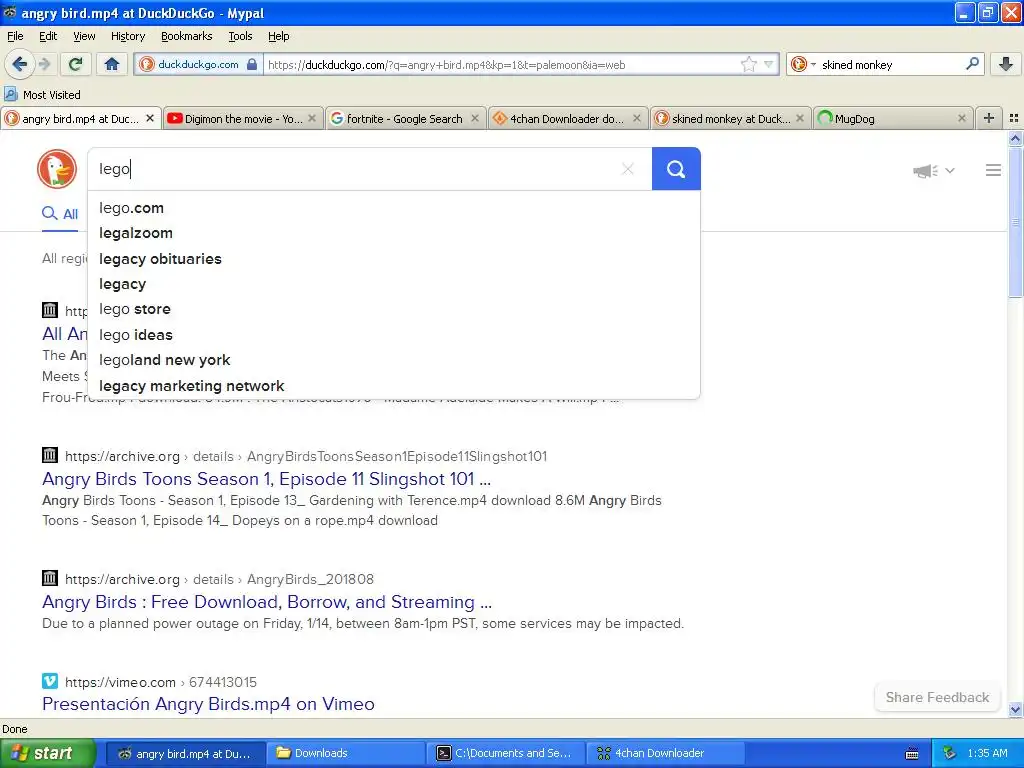This screenshot has width=1024, height=768.
Task: Open the History menu
Action: (x=128, y=36)
